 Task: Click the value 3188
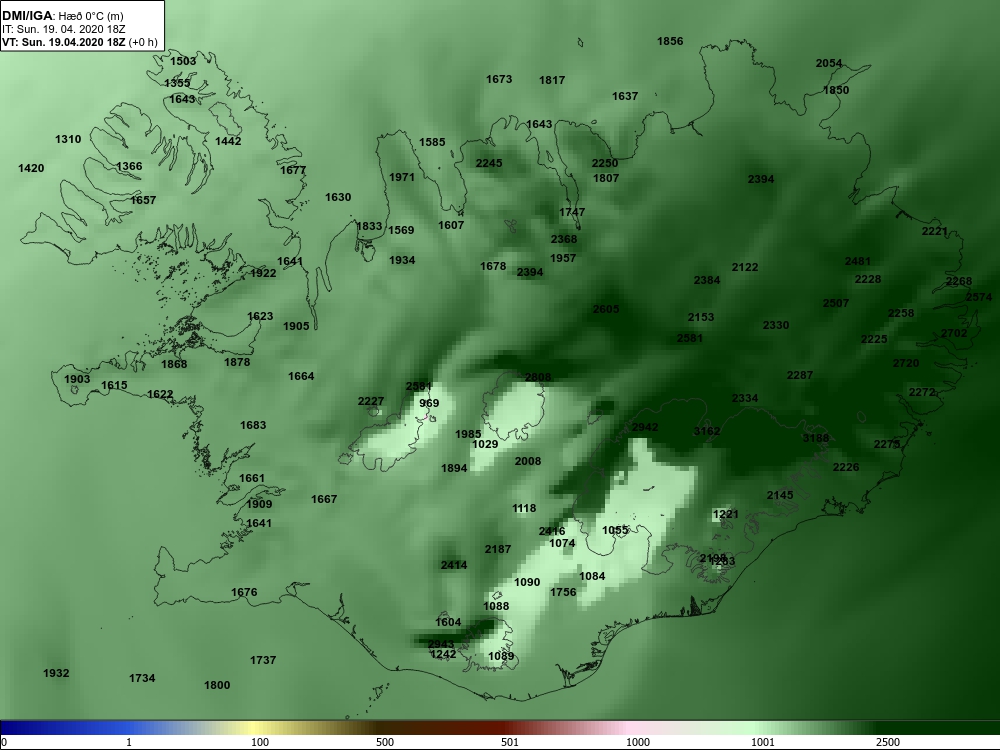pyautogui.click(x=815, y=438)
